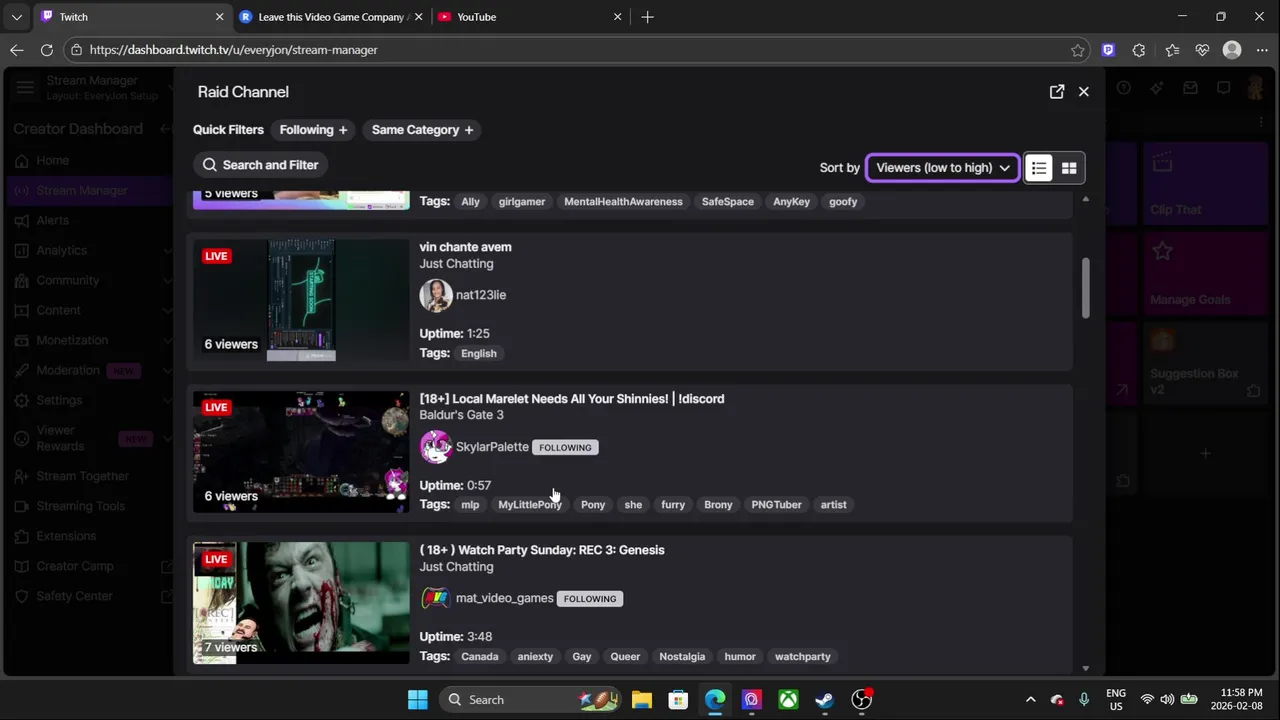The width and height of the screenshot is (1280, 720).
Task: Click the MentalHealthAwareness tag
Action: pyautogui.click(x=623, y=202)
